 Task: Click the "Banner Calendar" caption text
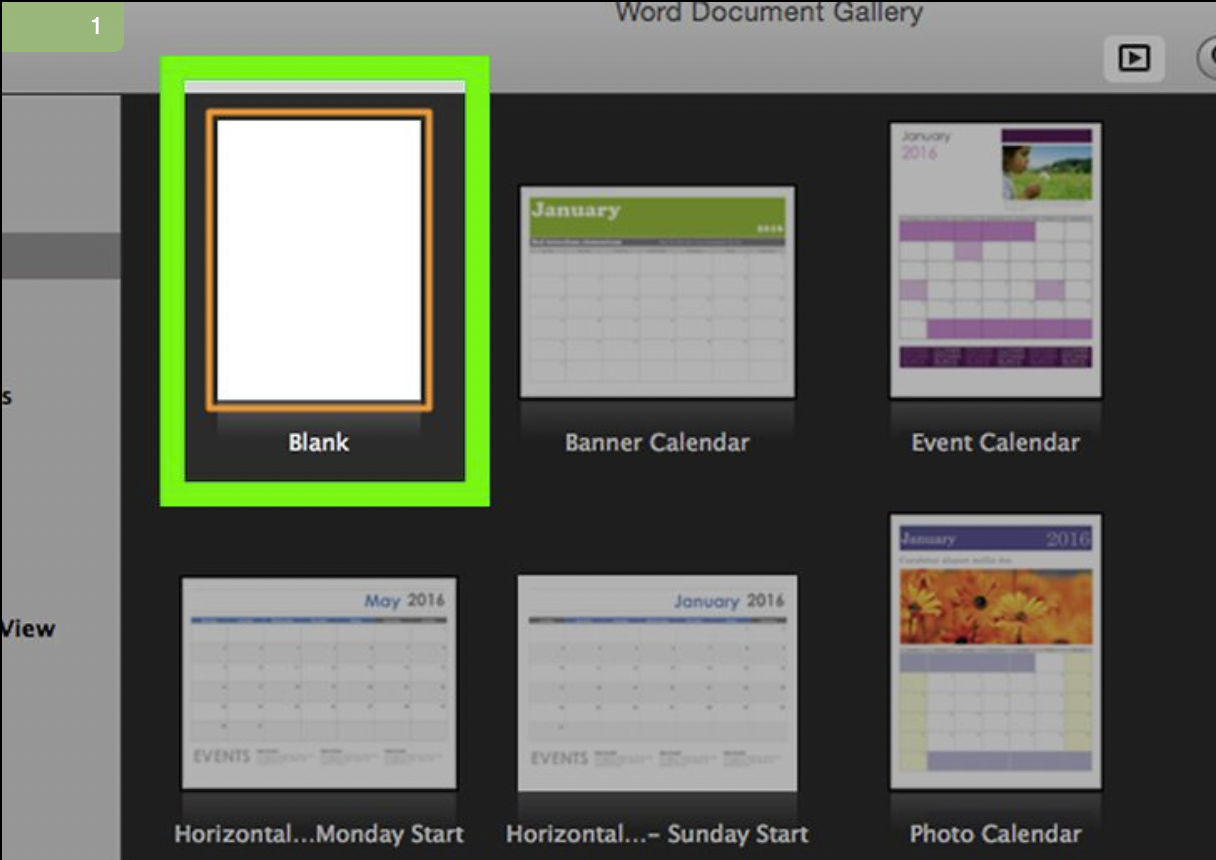click(657, 442)
